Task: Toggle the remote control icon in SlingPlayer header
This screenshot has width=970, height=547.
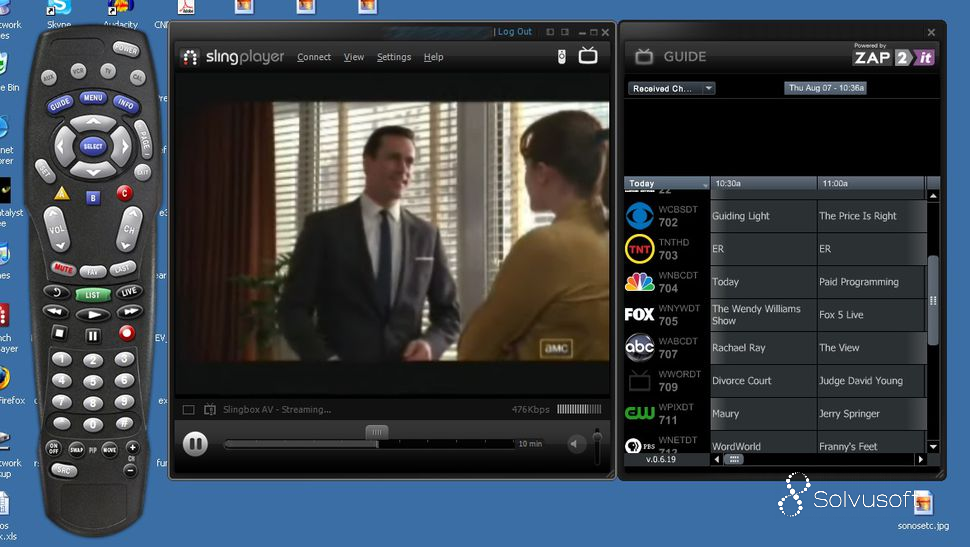Action: point(562,57)
